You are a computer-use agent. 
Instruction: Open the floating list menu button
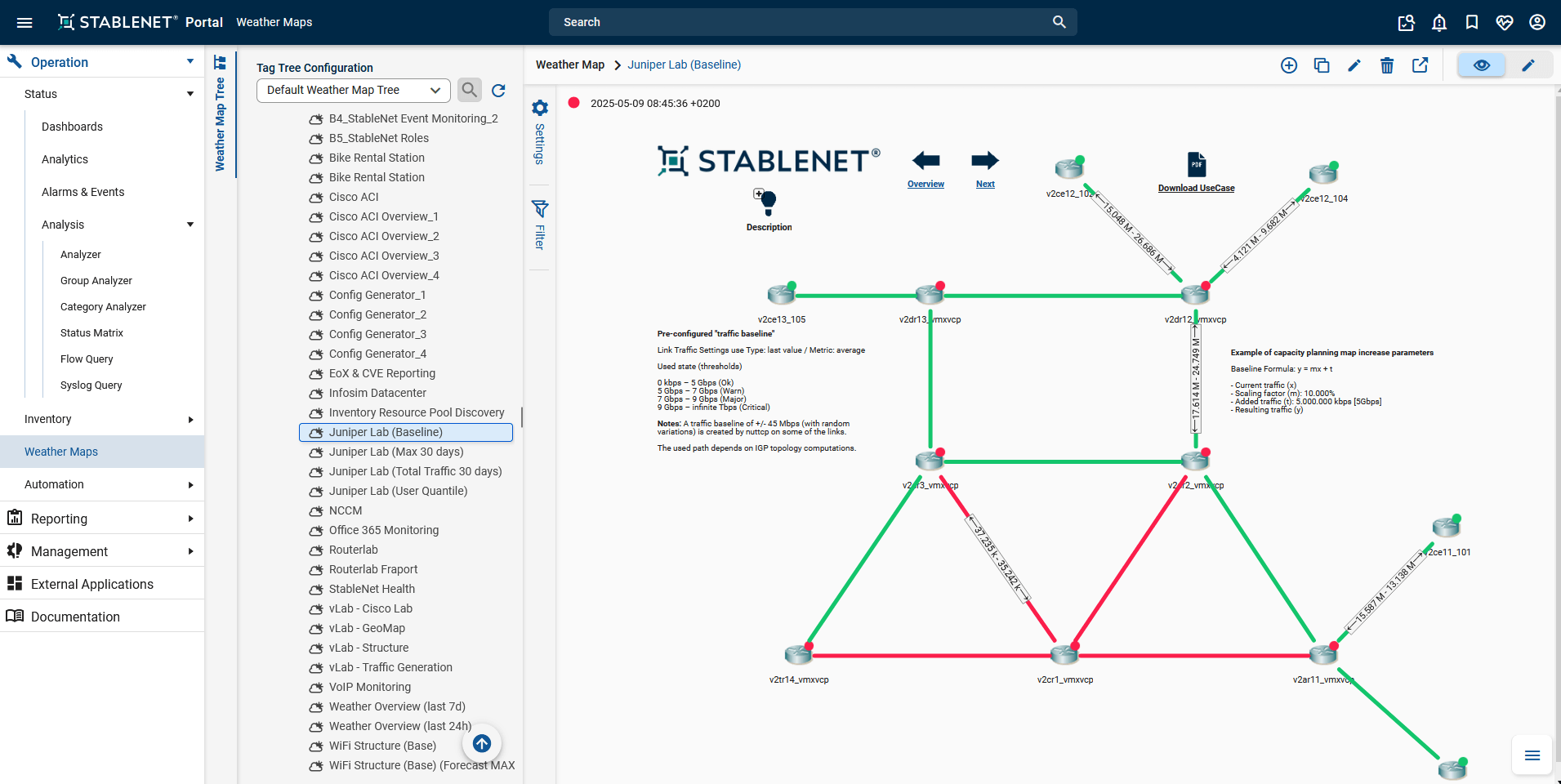click(x=1532, y=755)
